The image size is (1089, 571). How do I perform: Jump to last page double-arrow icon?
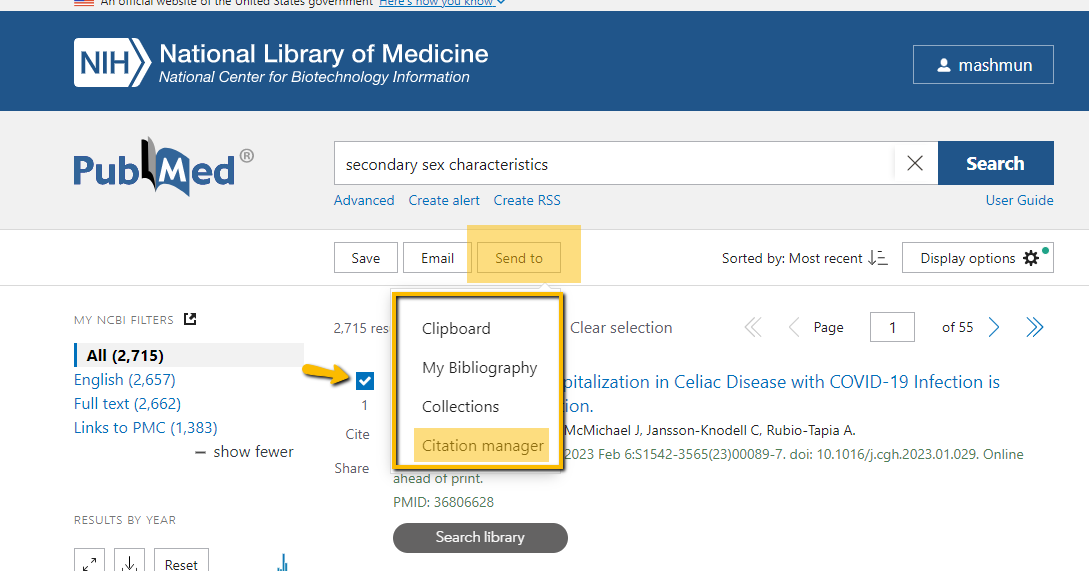point(1035,327)
